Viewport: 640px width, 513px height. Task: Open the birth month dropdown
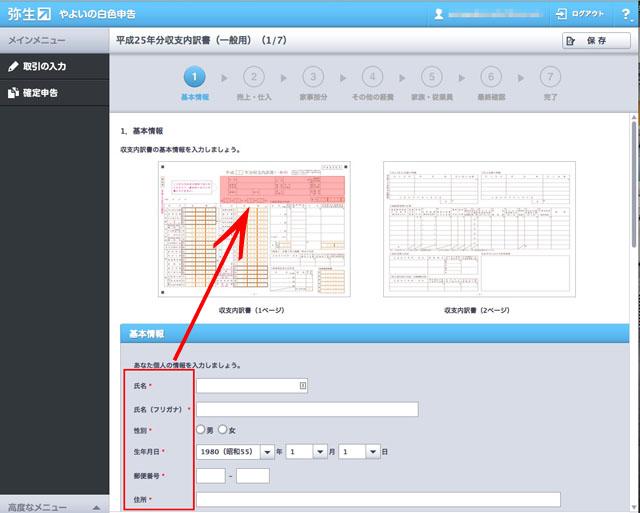tap(320, 452)
